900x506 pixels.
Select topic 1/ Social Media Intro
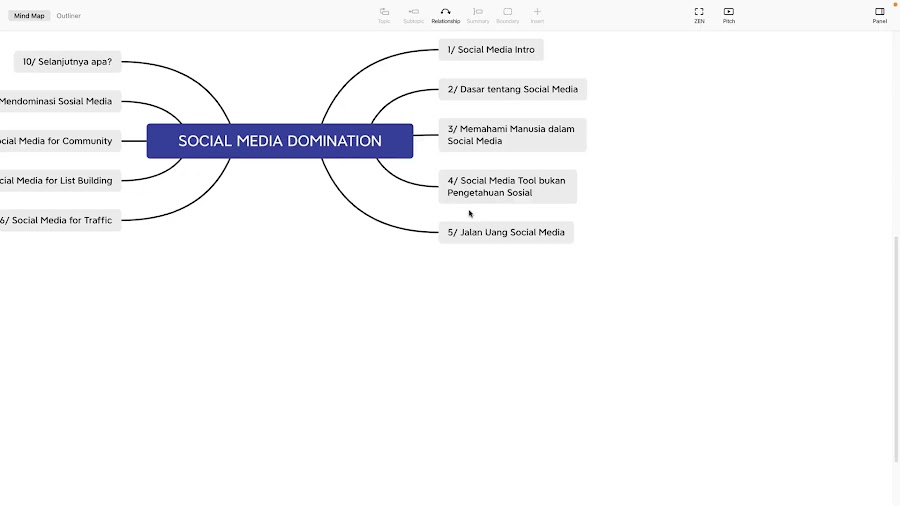491,49
